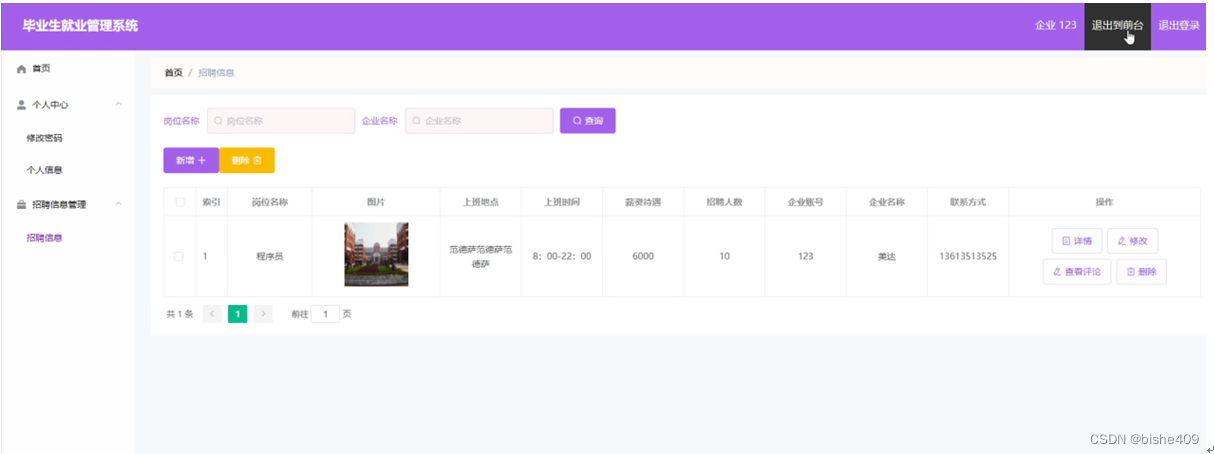Tick the checkbox for row 程序员

(179, 256)
